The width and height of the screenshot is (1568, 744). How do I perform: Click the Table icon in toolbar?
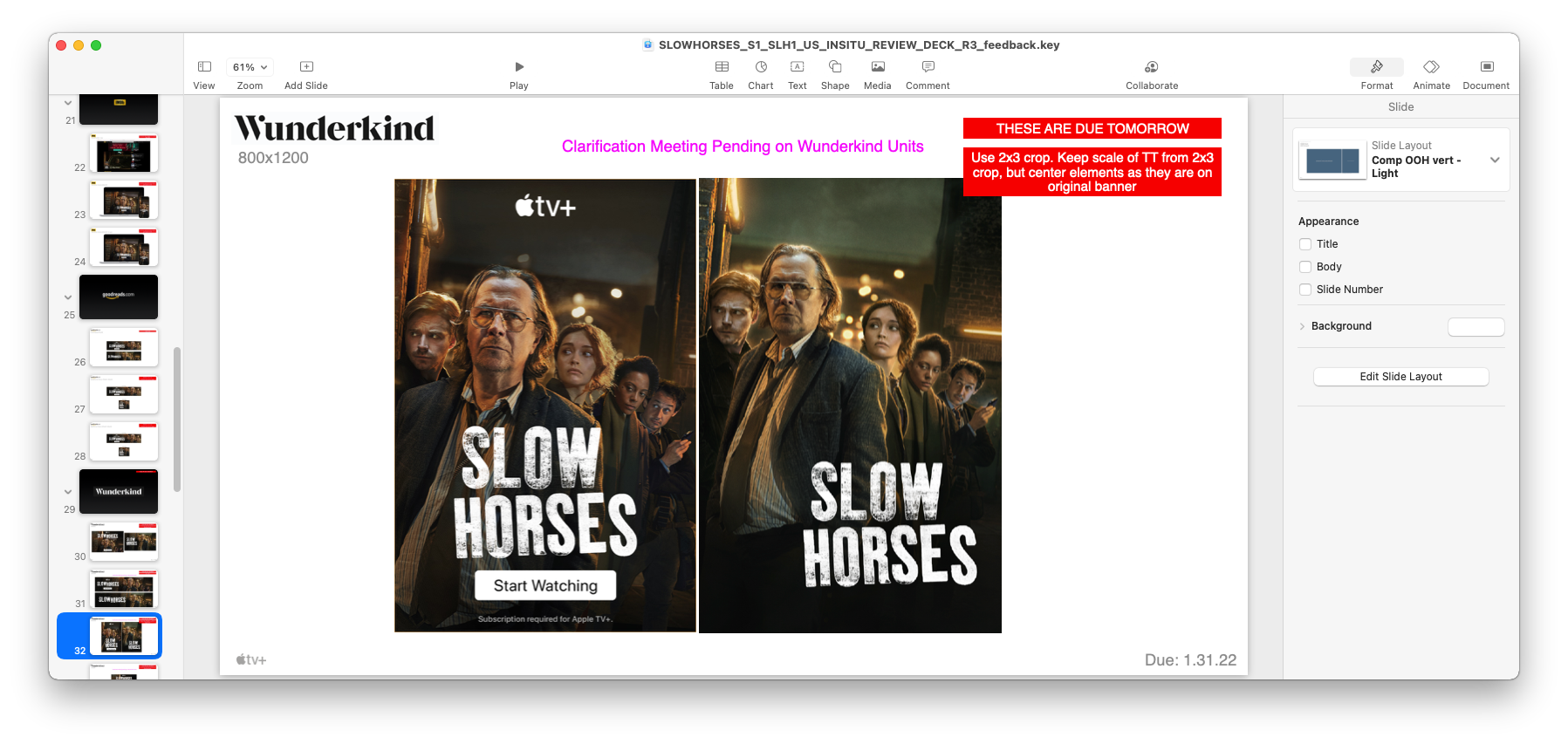(x=722, y=67)
